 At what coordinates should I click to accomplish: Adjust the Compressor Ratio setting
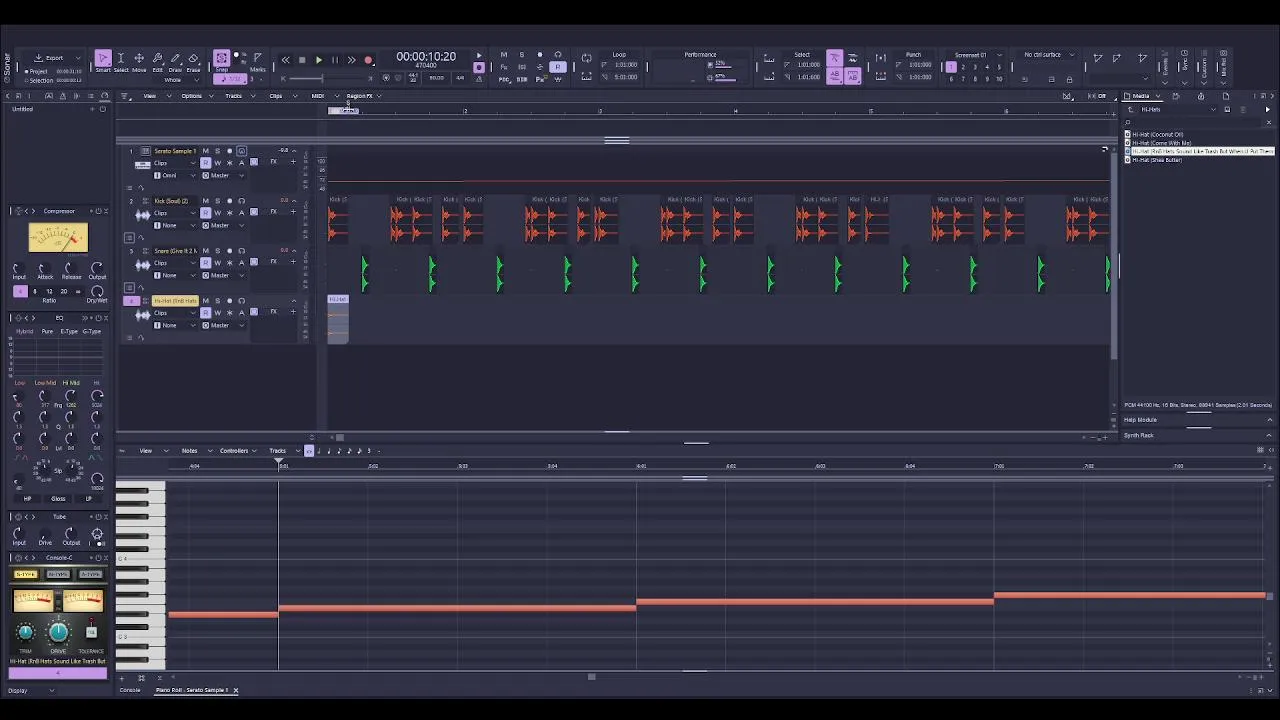(x=48, y=291)
